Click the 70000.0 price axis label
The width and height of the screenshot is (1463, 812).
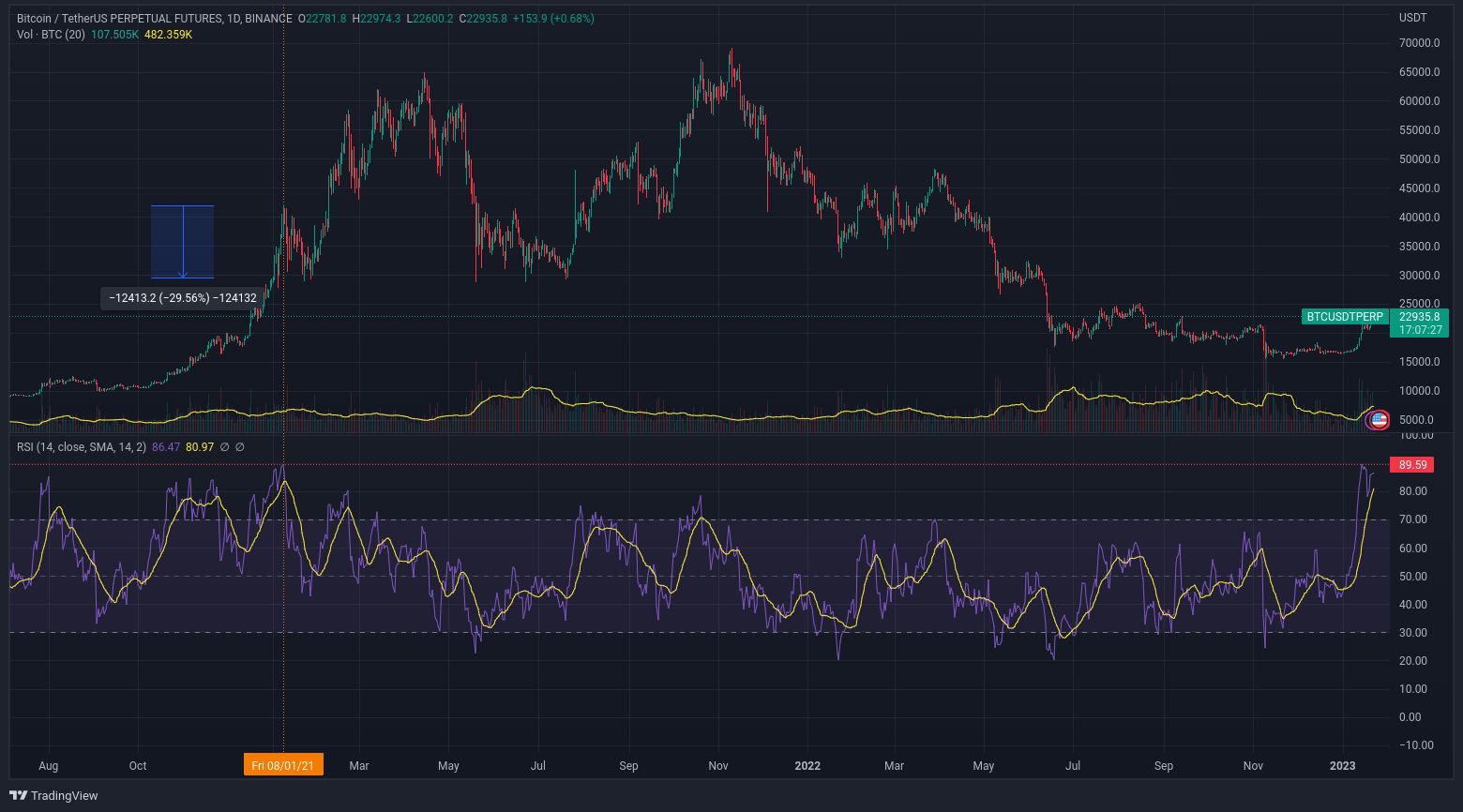click(1419, 43)
